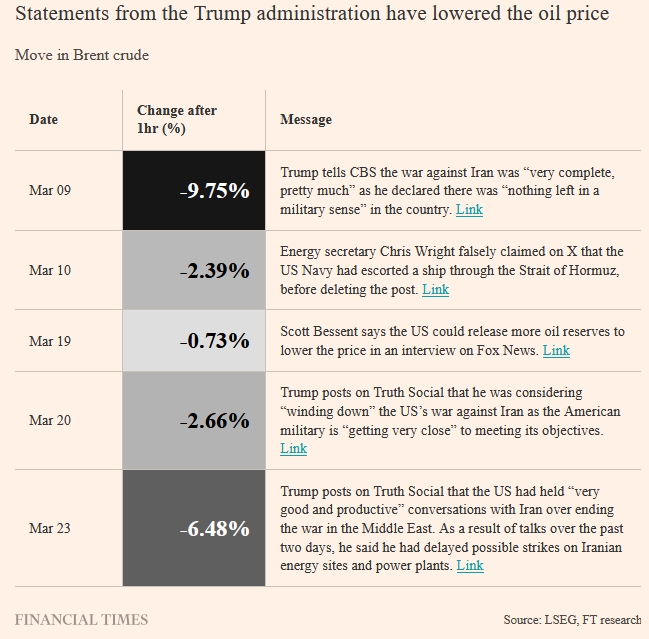Click the black -9.75% cell

tap(194, 191)
